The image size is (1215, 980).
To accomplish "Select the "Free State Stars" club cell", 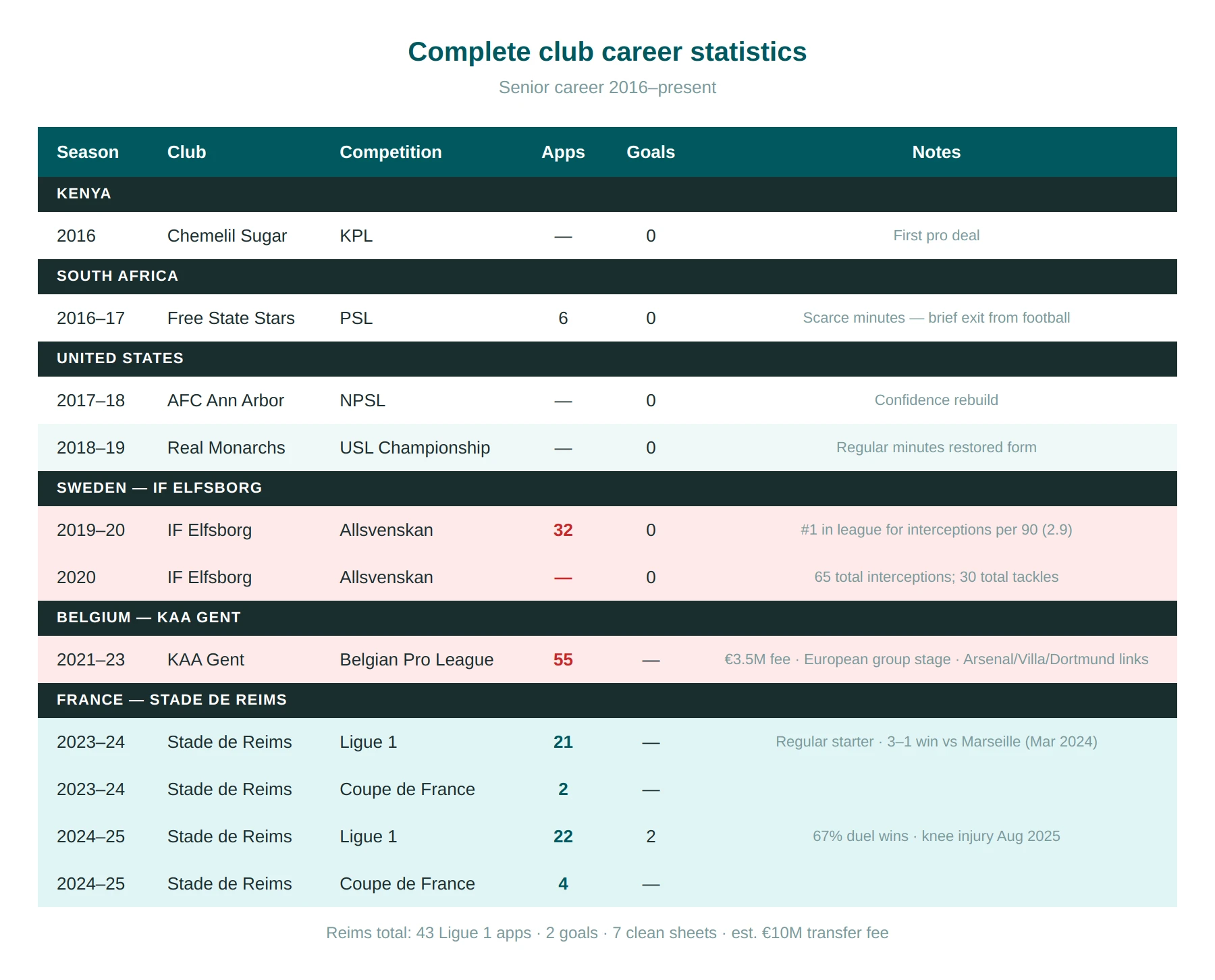I will (231, 318).
